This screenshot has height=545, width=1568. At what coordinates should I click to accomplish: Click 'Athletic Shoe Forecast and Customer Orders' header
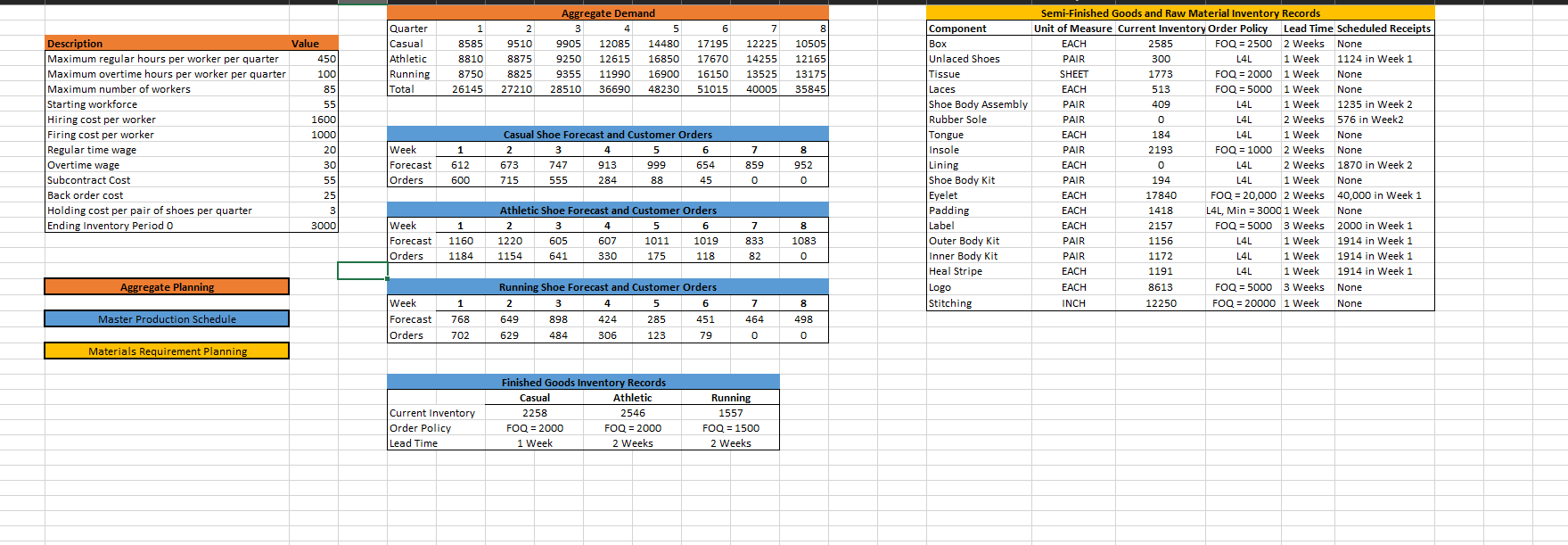(x=608, y=211)
